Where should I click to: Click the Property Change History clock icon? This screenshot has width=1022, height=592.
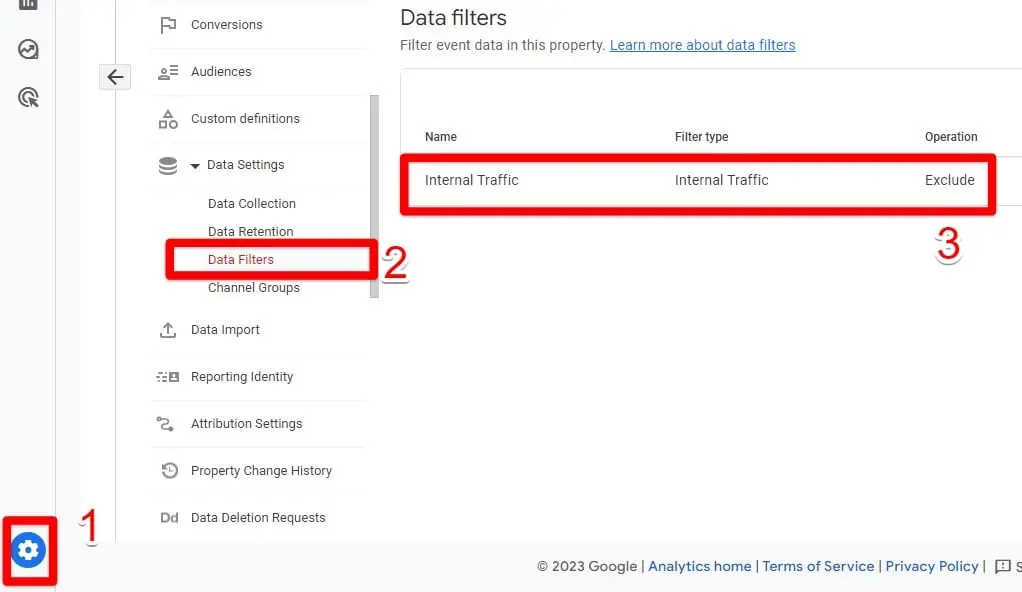click(x=168, y=470)
